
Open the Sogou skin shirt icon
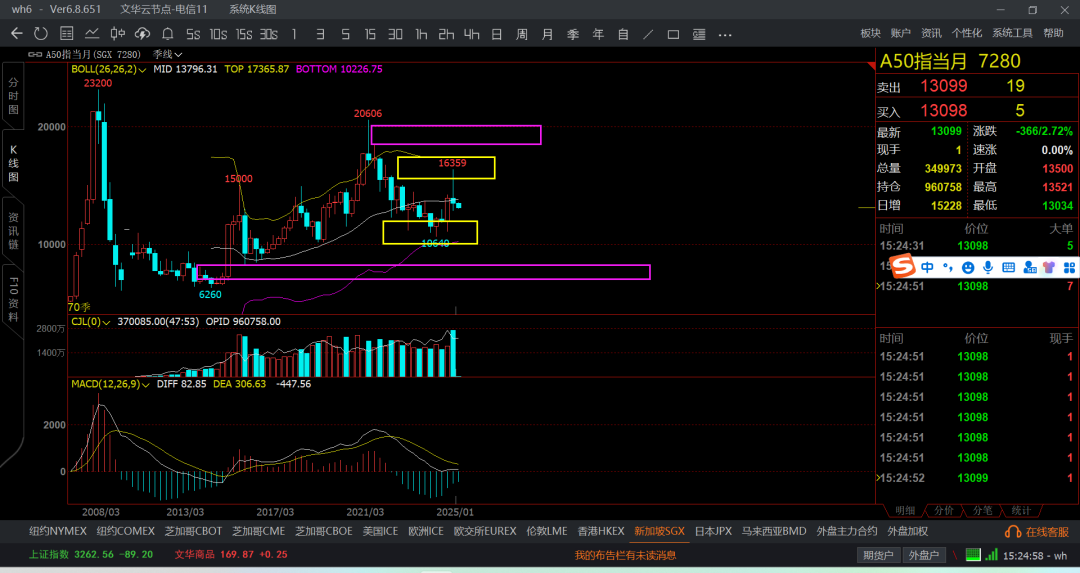pos(1048,267)
